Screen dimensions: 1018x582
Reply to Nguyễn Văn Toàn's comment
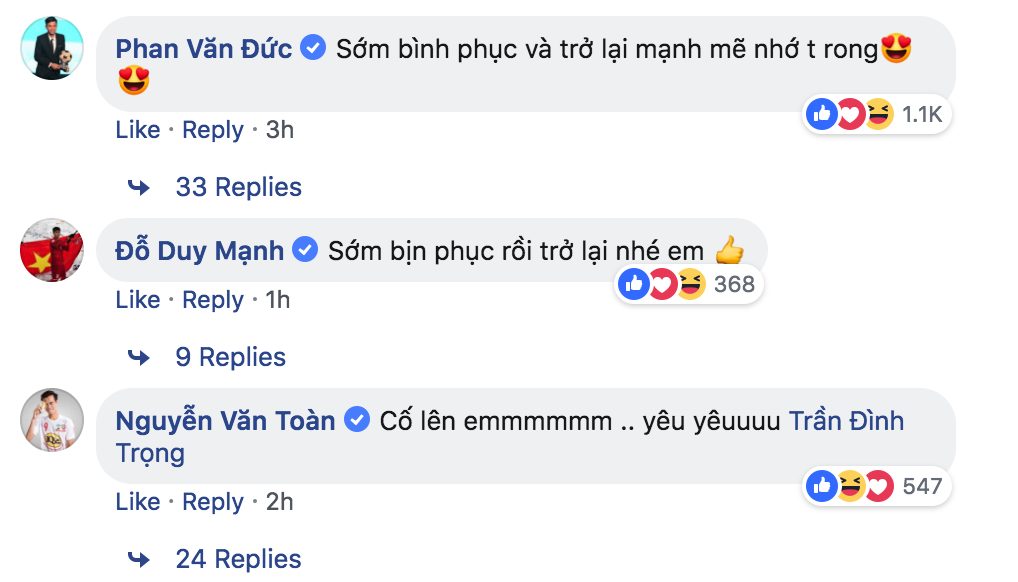pos(213,502)
